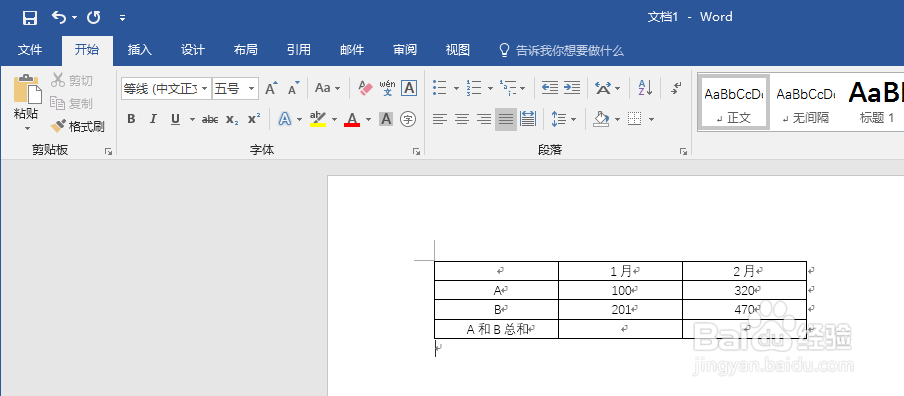Image resolution: width=904 pixels, height=396 pixels.
Task: Click table cell containing 320
Action: [x=744, y=291]
